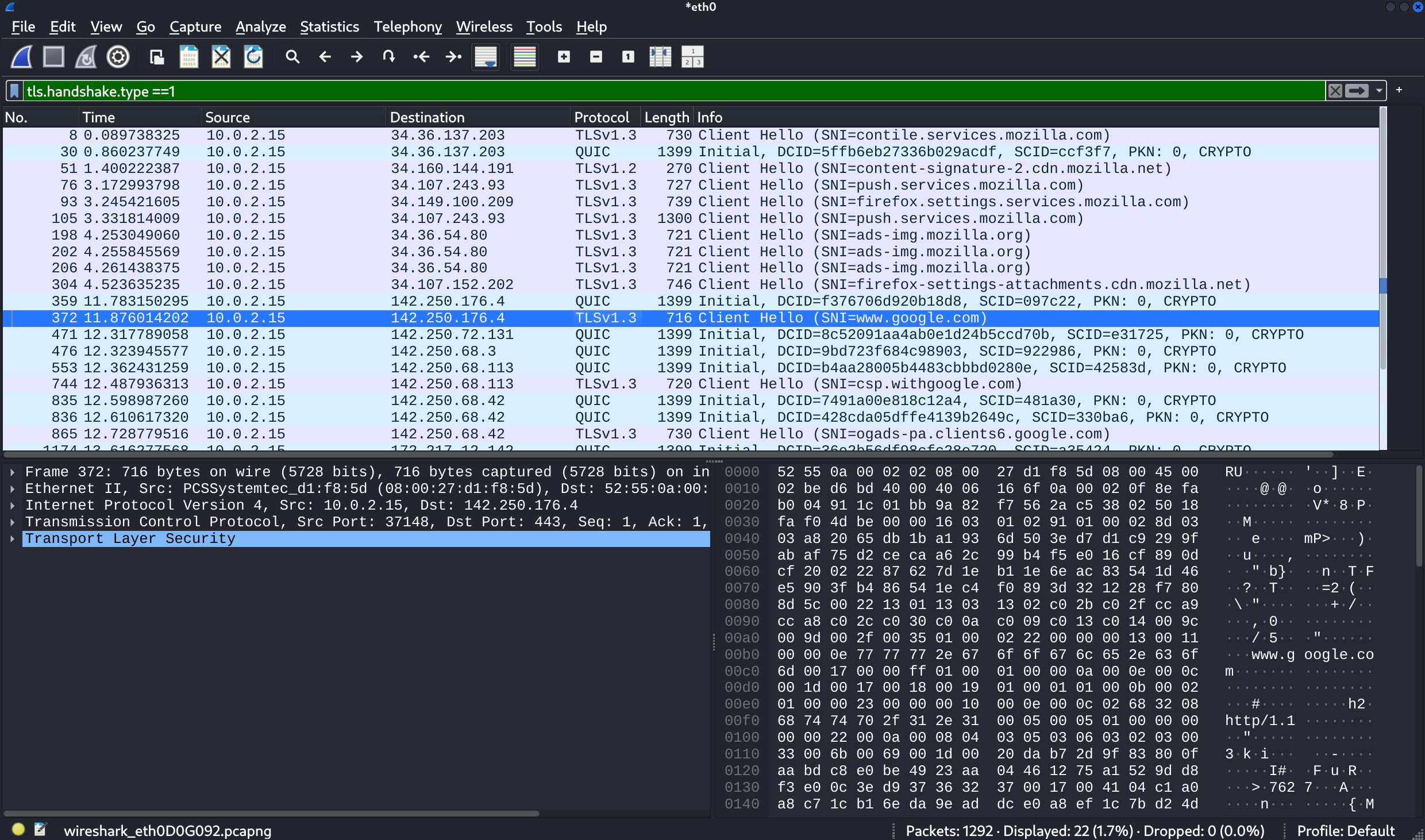
Task: Toggle auto-scroll during live capture
Action: (486, 57)
